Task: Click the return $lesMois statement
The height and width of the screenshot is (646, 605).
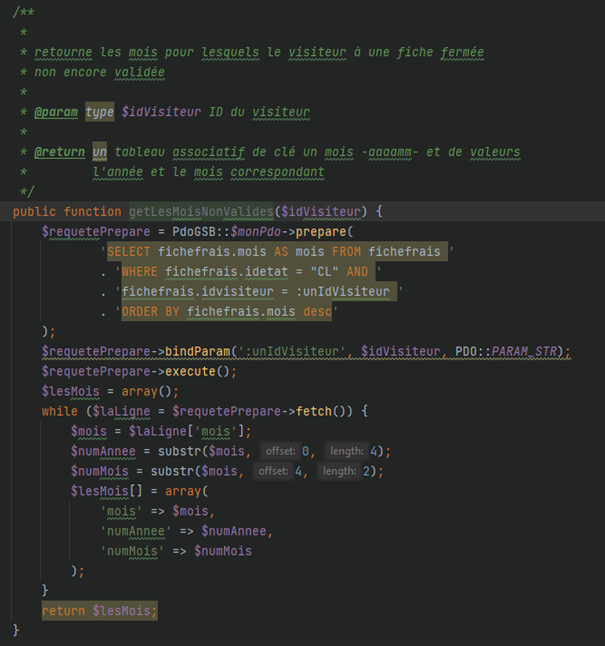Action: (99, 610)
